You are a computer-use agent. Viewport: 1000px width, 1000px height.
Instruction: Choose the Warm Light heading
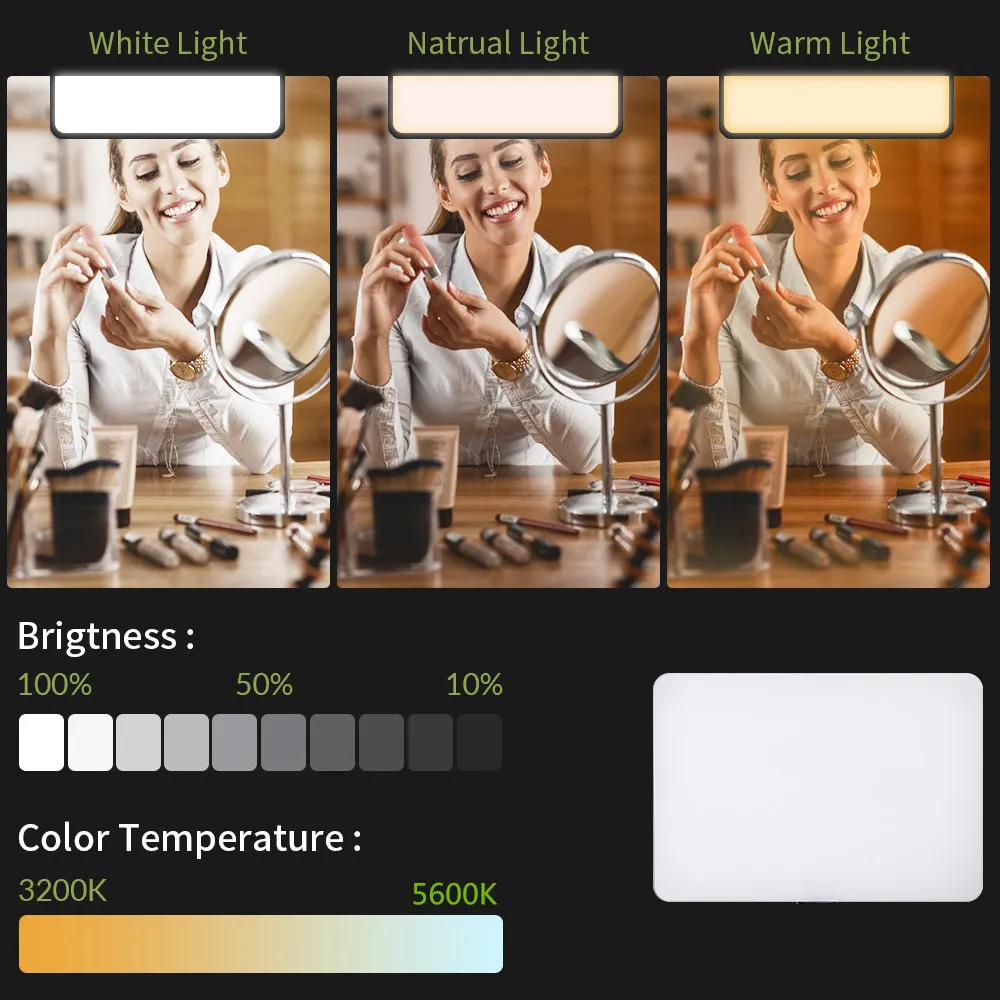coord(829,44)
